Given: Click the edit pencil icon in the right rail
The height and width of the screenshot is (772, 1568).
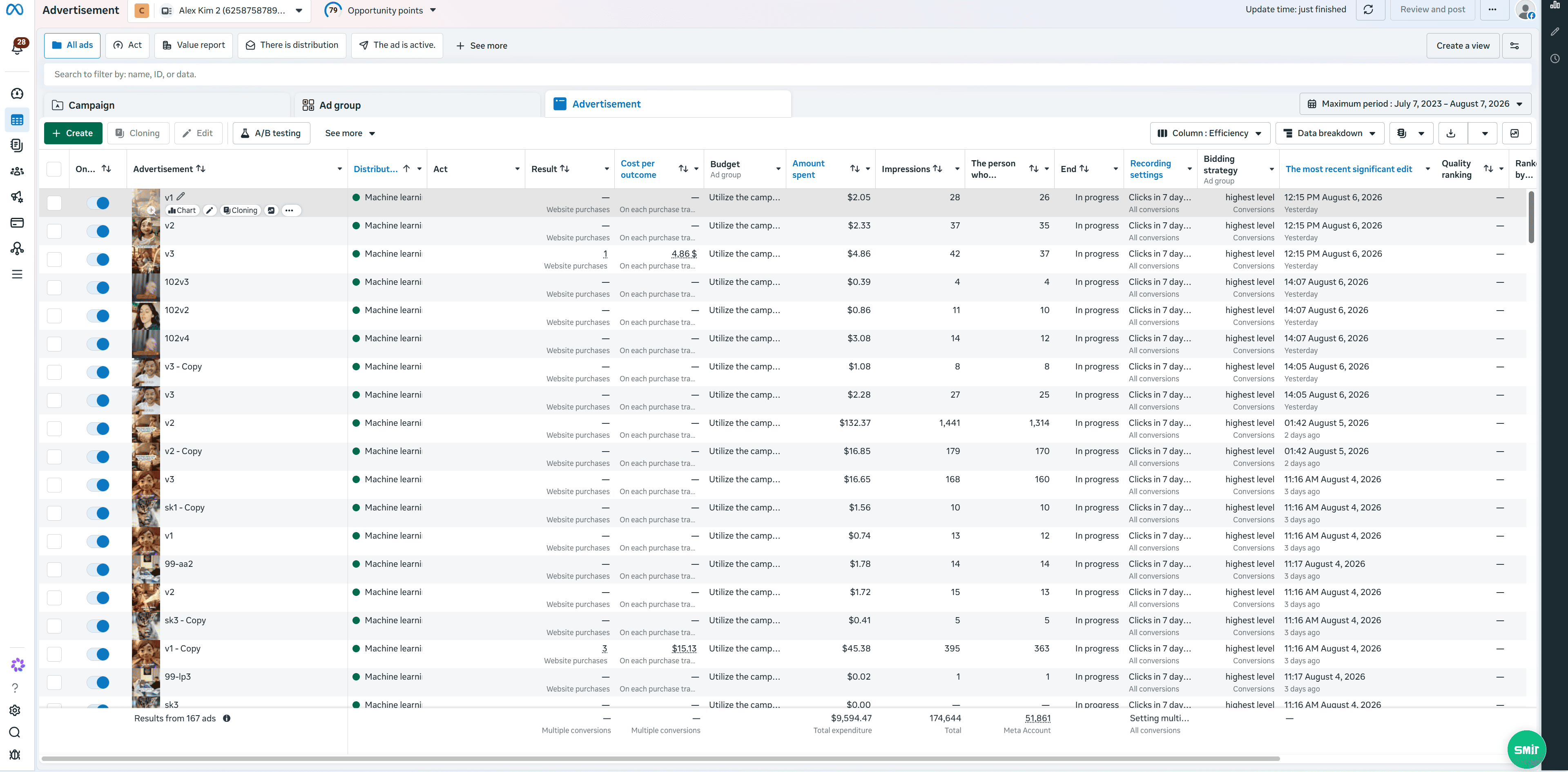Looking at the screenshot, I should coord(1555,31).
